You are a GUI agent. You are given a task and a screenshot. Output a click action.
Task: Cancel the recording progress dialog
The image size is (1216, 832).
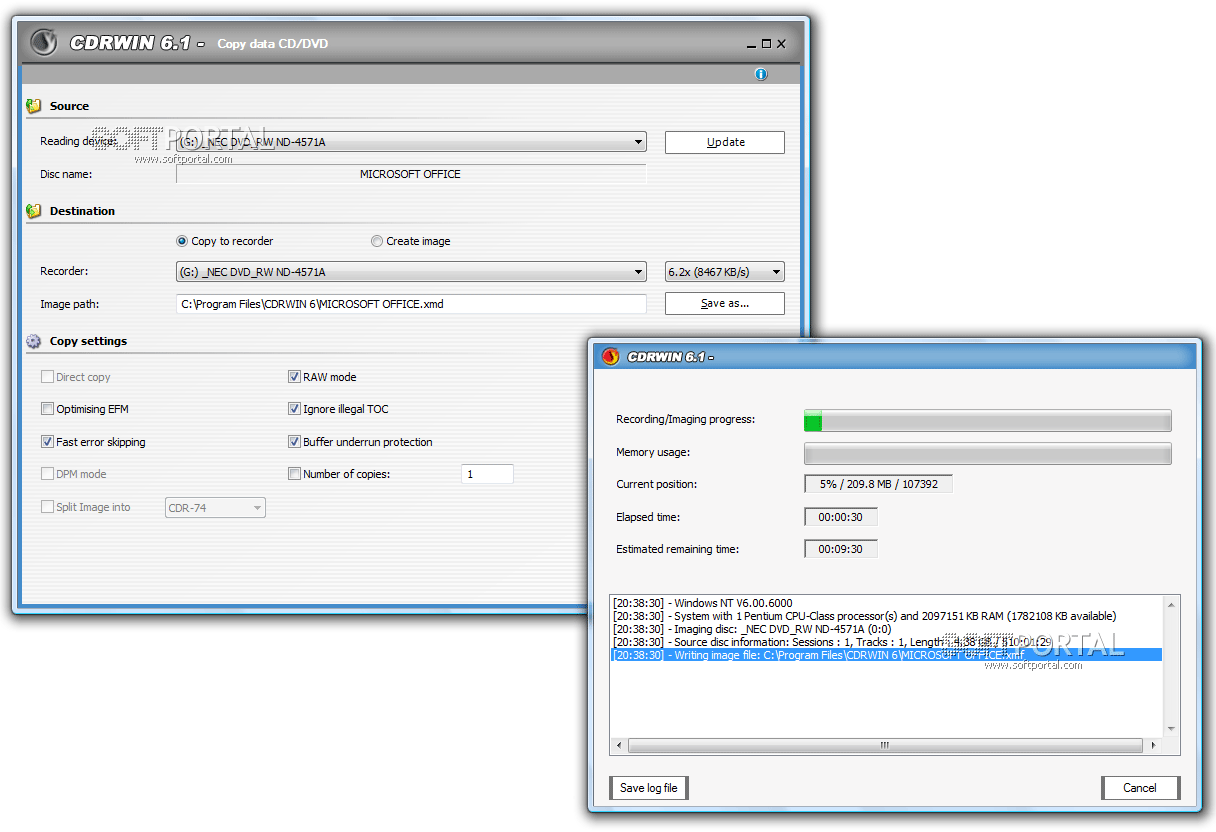1140,788
